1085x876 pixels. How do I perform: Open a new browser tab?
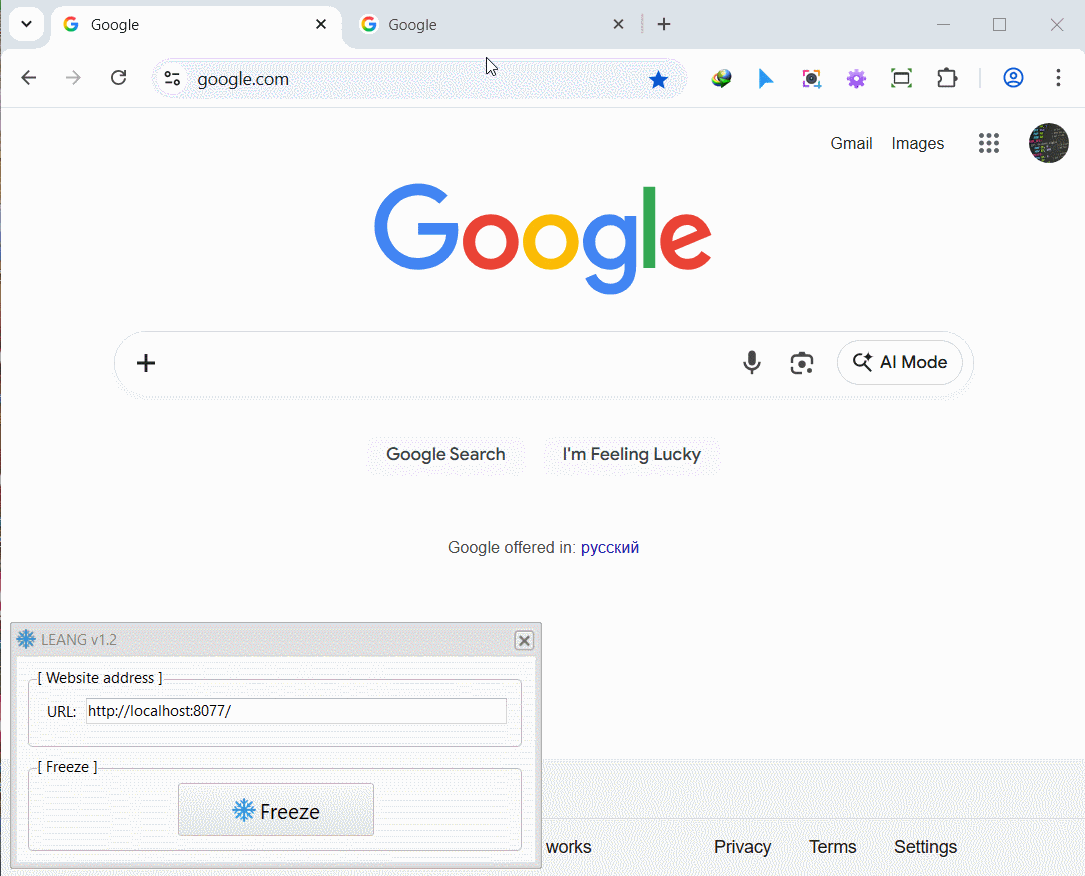point(664,24)
